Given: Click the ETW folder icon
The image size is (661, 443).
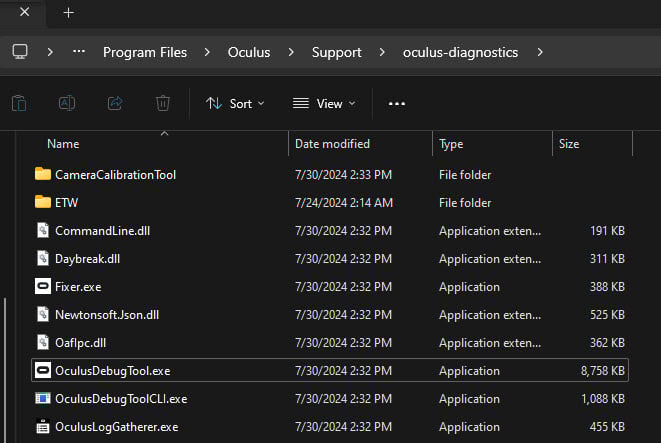Looking at the screenshot, I should 43,201.
